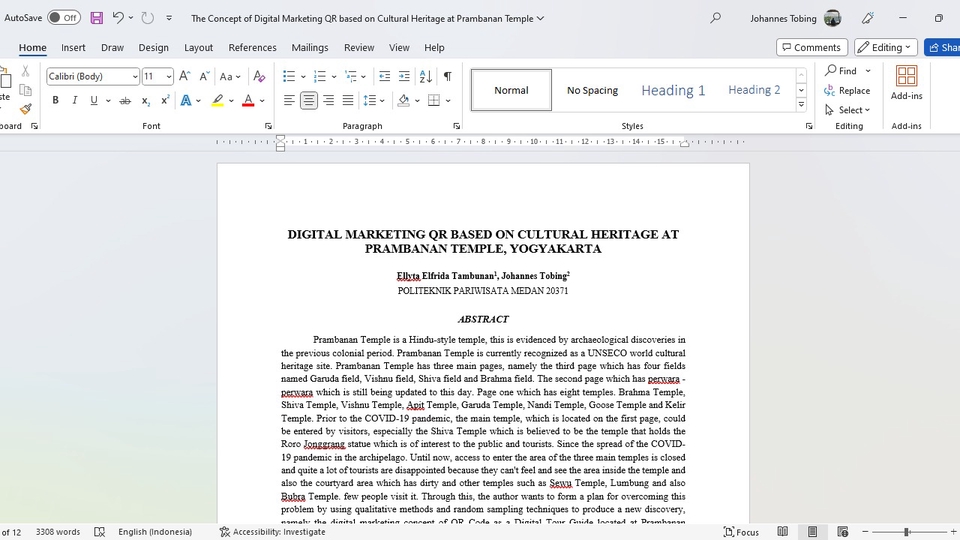
Task: Increase paragraph indent
Action: click(x=404, y=76)
